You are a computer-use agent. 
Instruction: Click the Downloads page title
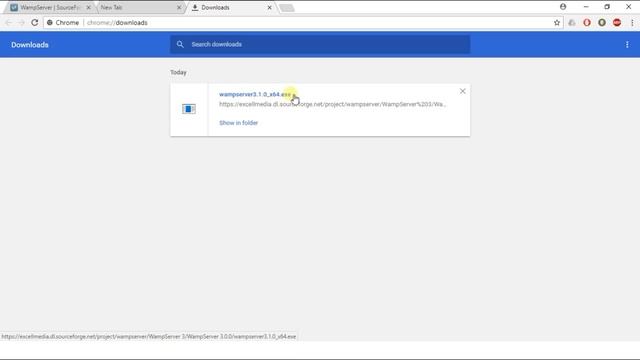(x=30, y=45)
